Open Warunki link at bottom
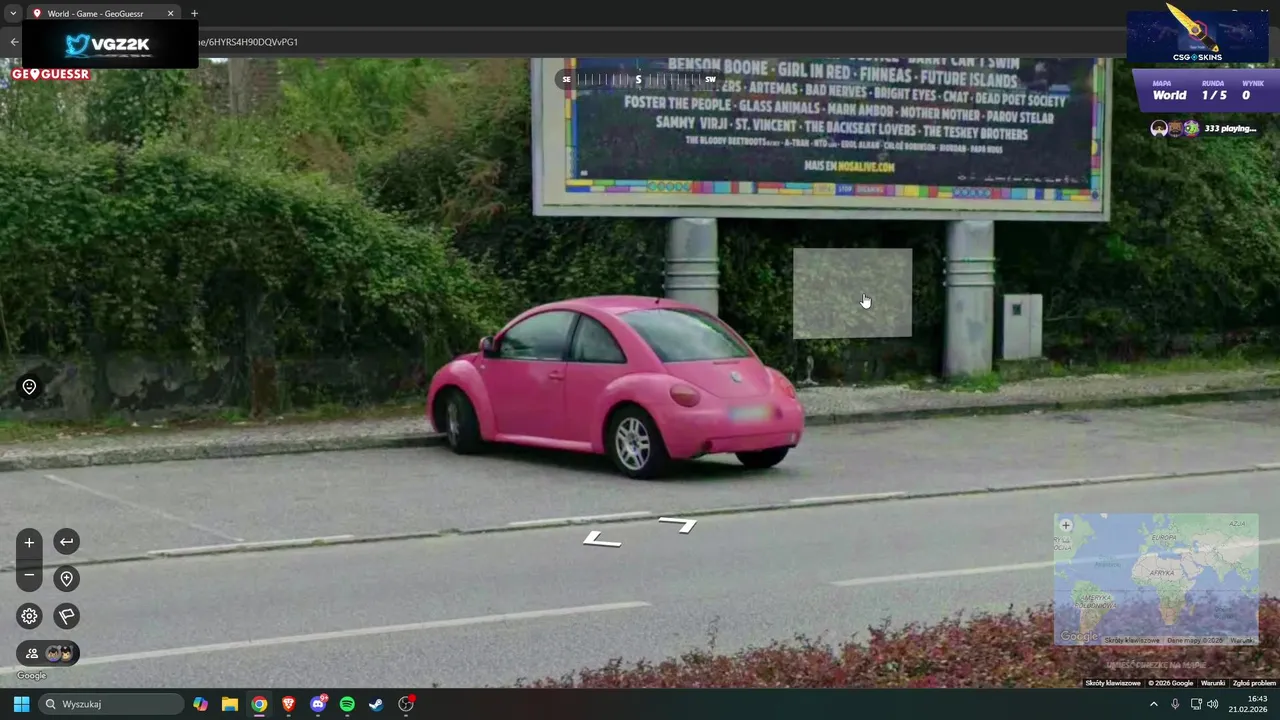 point(1212,683)
